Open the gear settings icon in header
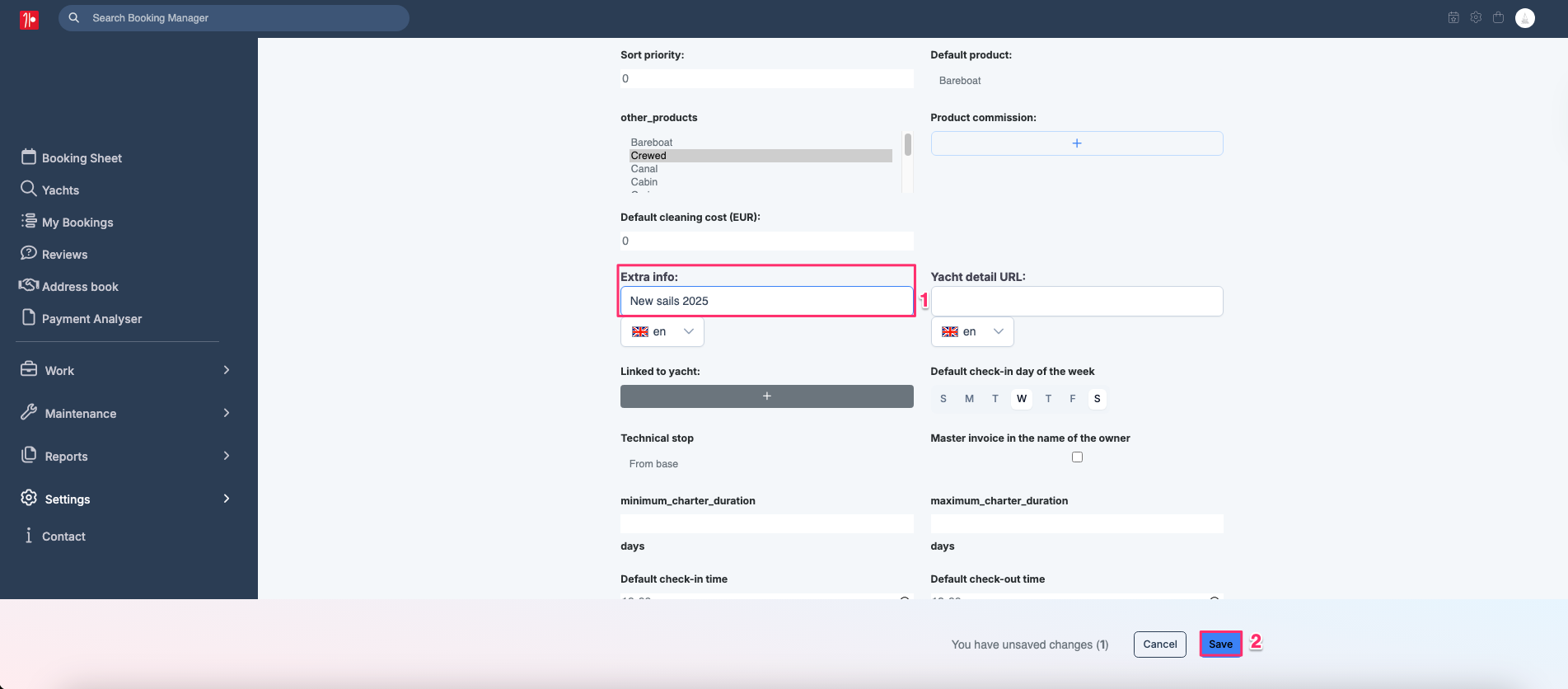The image size is (1568, 689). (x=1476, y=17)
